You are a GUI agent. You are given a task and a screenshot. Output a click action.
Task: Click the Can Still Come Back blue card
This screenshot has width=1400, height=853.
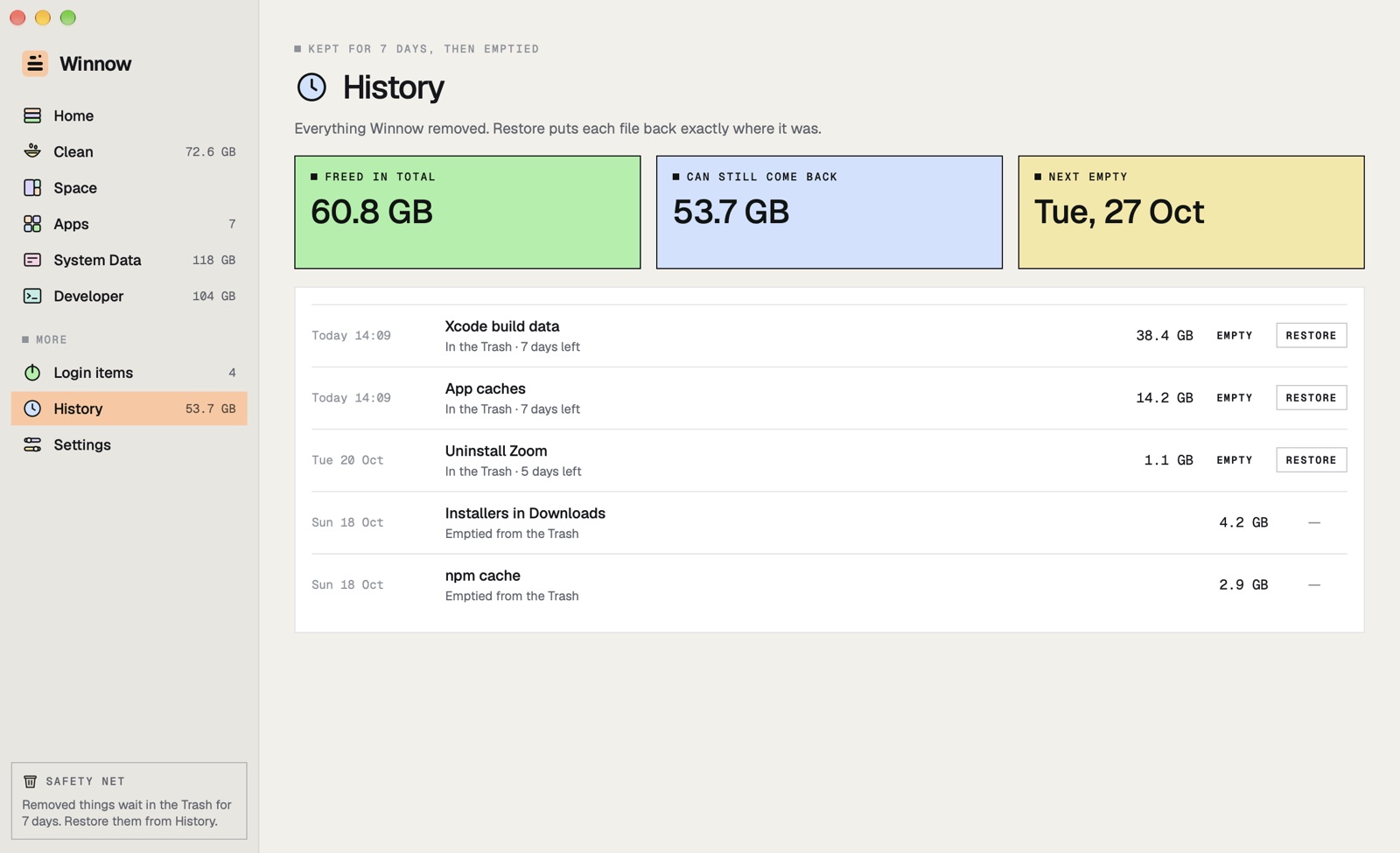(x=829, y=212)
